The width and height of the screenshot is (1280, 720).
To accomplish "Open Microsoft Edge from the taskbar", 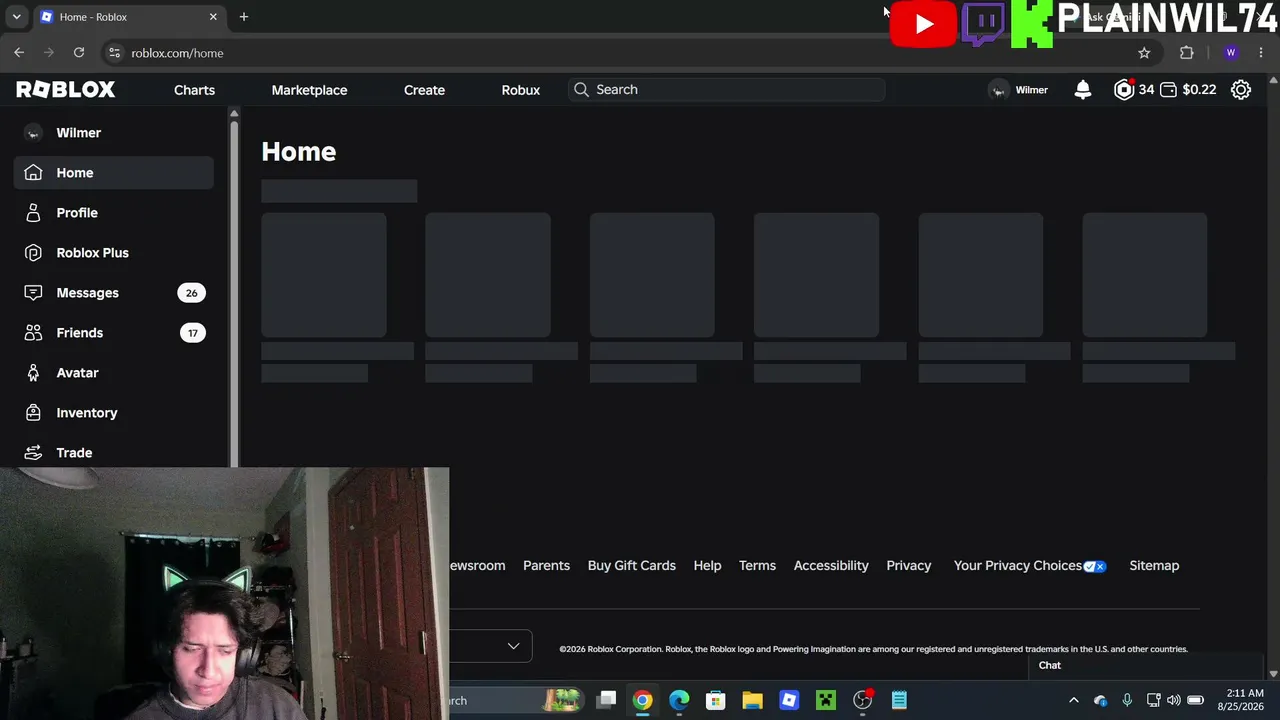I will 679,700.
